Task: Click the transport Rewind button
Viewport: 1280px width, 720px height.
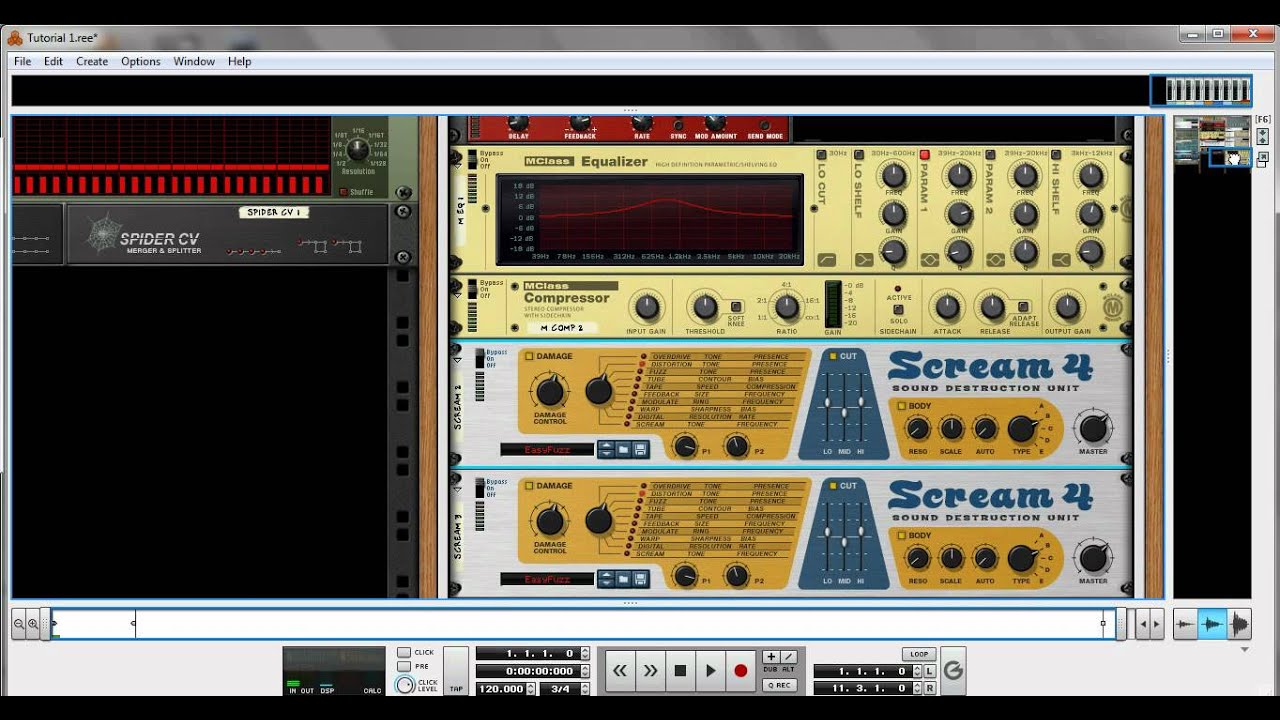Action: (x=620, y=671)
